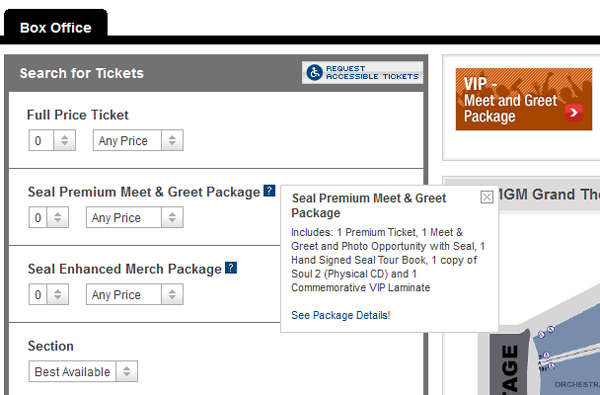Click the wheelchair accessibility icon

(315, 72)
